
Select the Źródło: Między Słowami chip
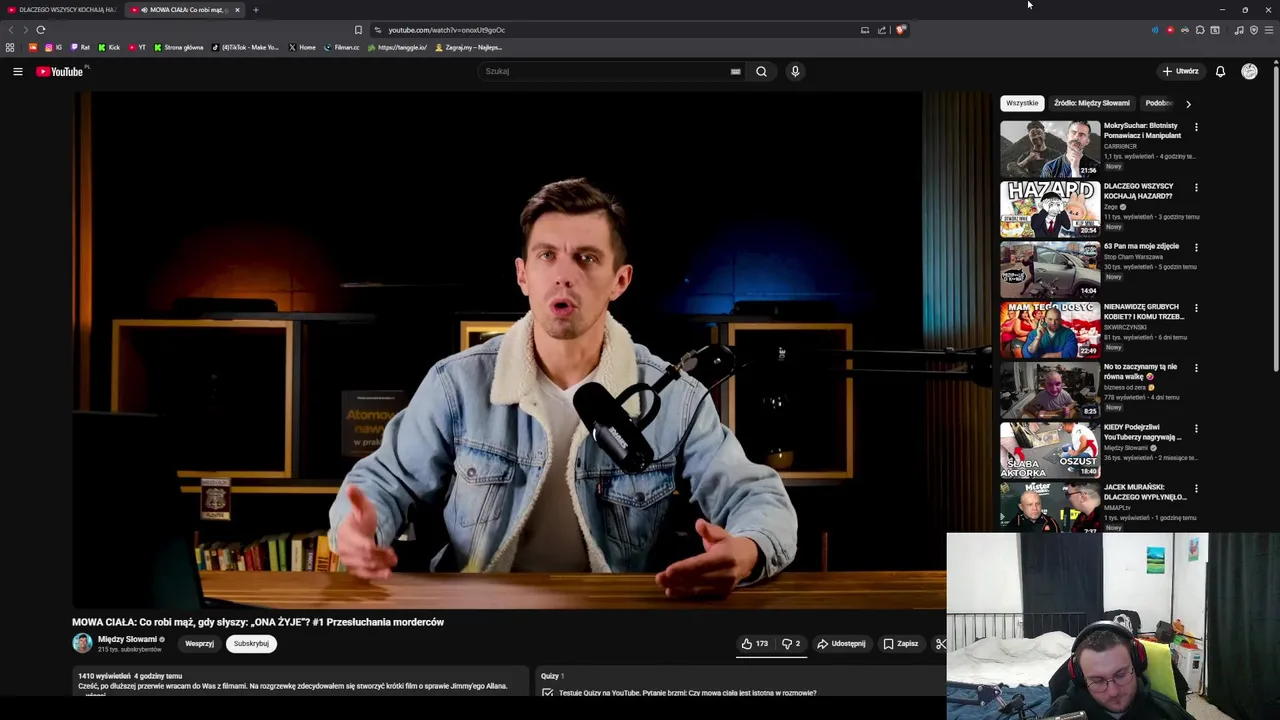(x=1092, y=103)
